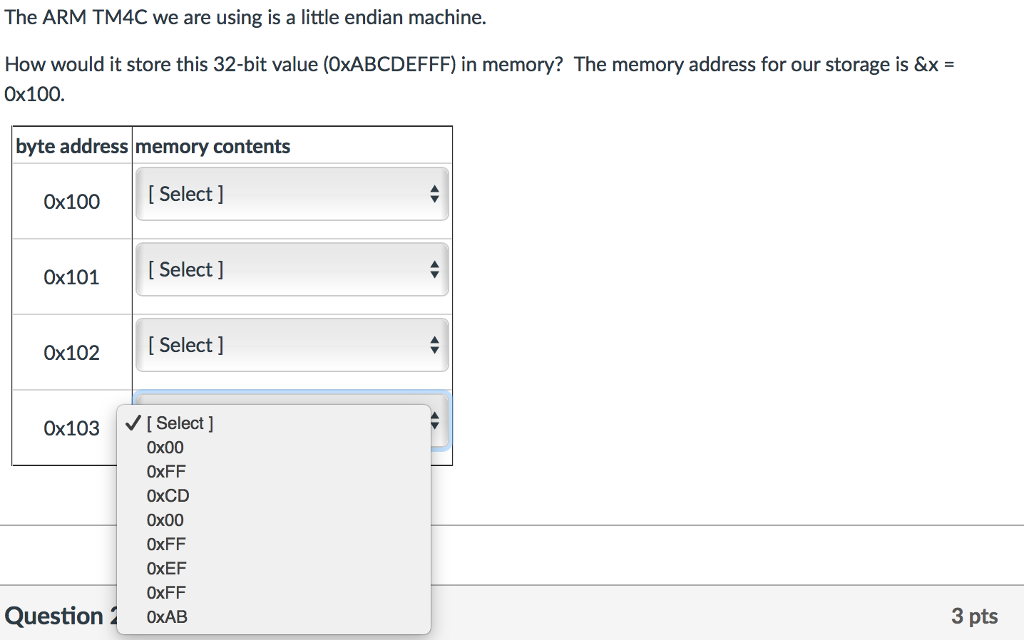The image size is (1024, 640).
Task: Click the arrow icon of the 0x103 dropdown
Action: (x=435, y=423)
